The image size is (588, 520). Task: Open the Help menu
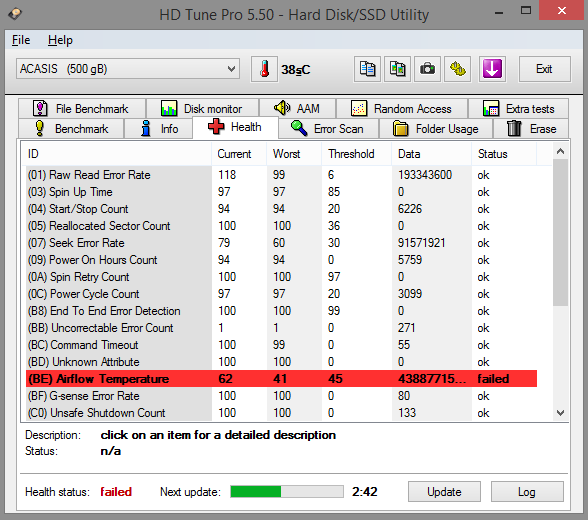(60, 40)
